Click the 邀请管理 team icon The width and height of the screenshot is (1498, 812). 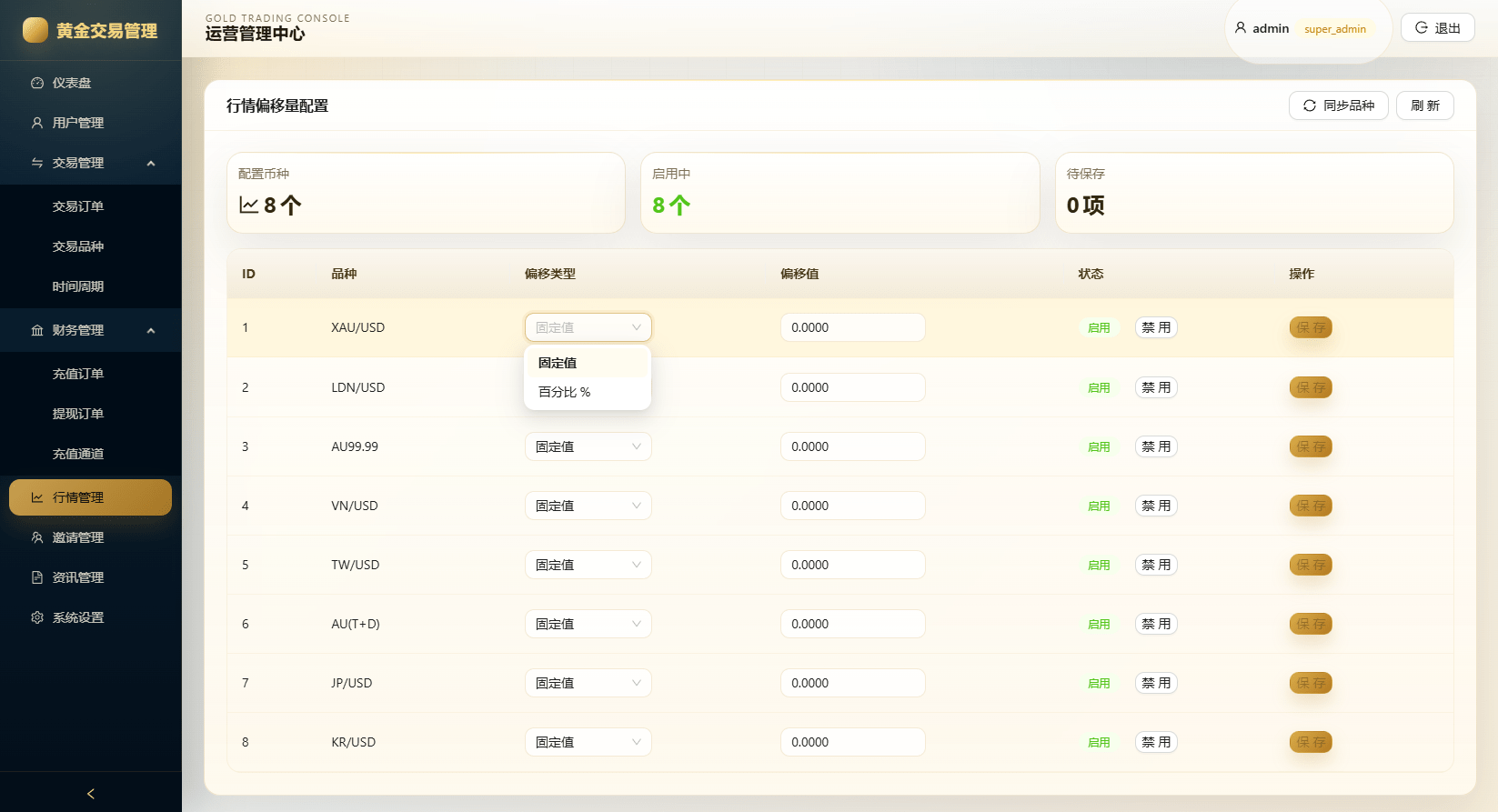(x=37, y=537)
